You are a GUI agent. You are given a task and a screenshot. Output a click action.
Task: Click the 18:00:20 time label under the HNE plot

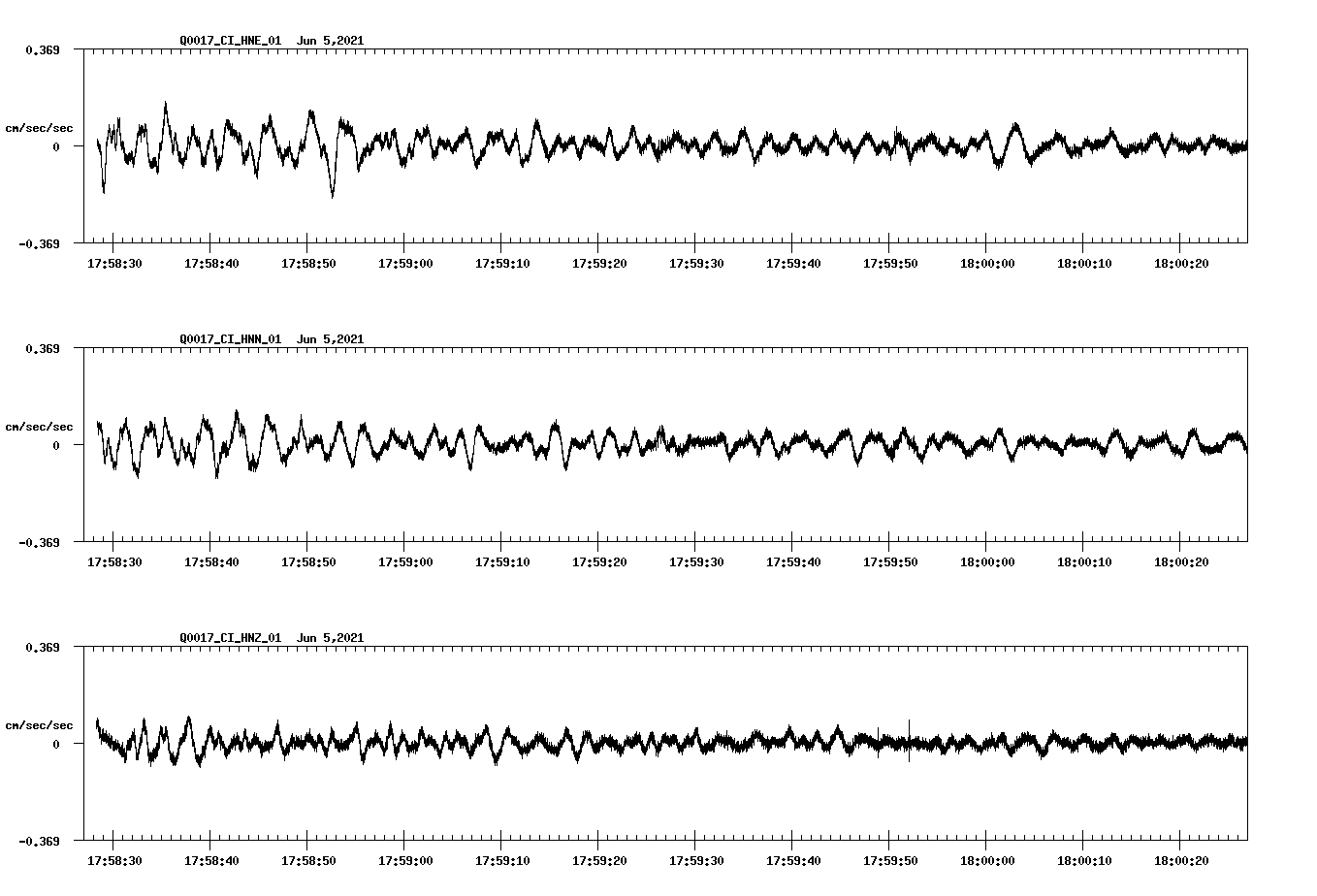[x=1181, y=264]
